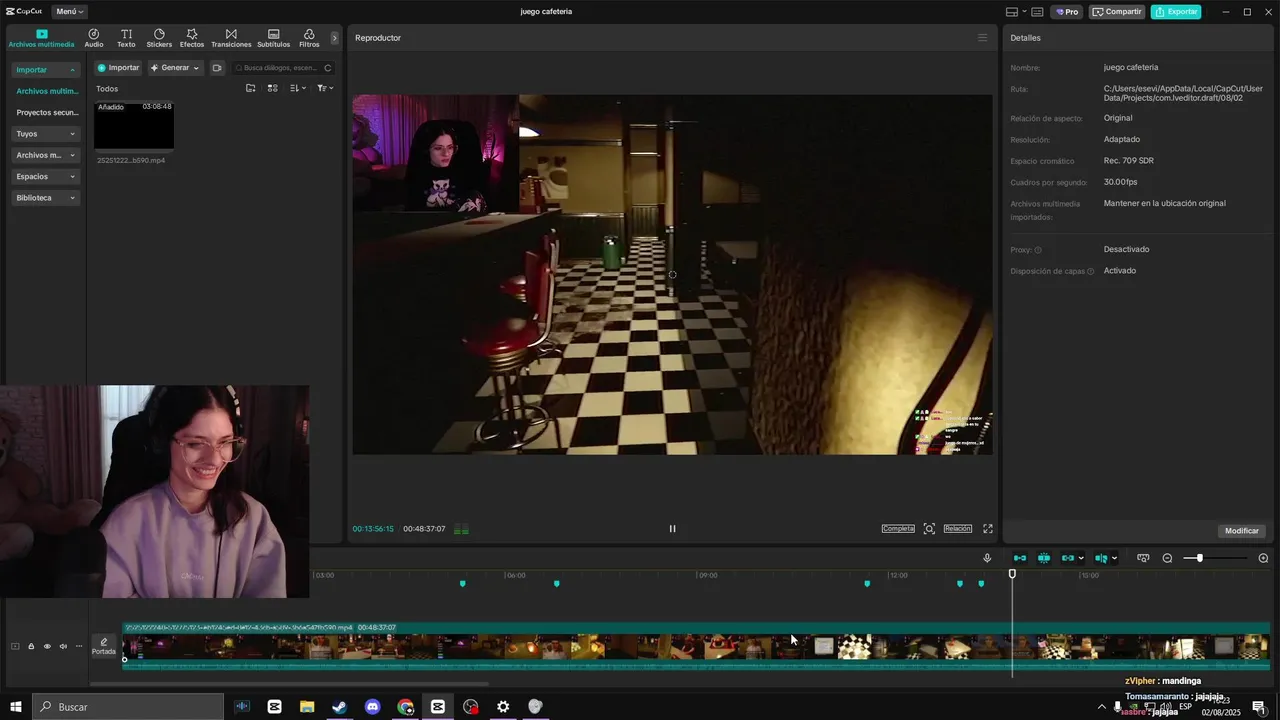1280x720 pixels.
Task: Click the Completa quality button
Action: [898, 529]
